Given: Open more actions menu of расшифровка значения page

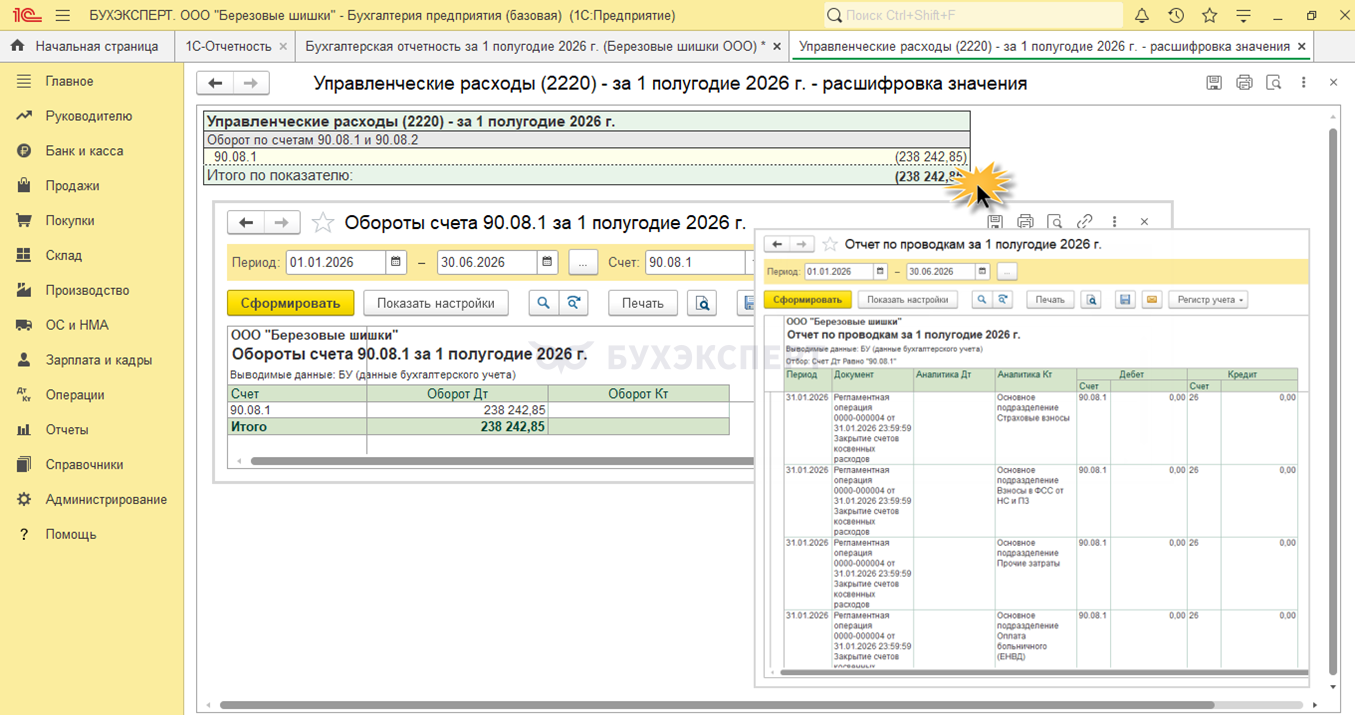Looking at the screenshot, I should click(x=1303, y=83).
